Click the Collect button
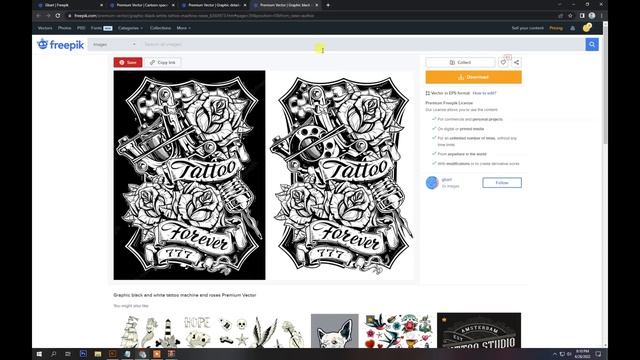This screenshot has width=640, height=360. tap(460, 62)
